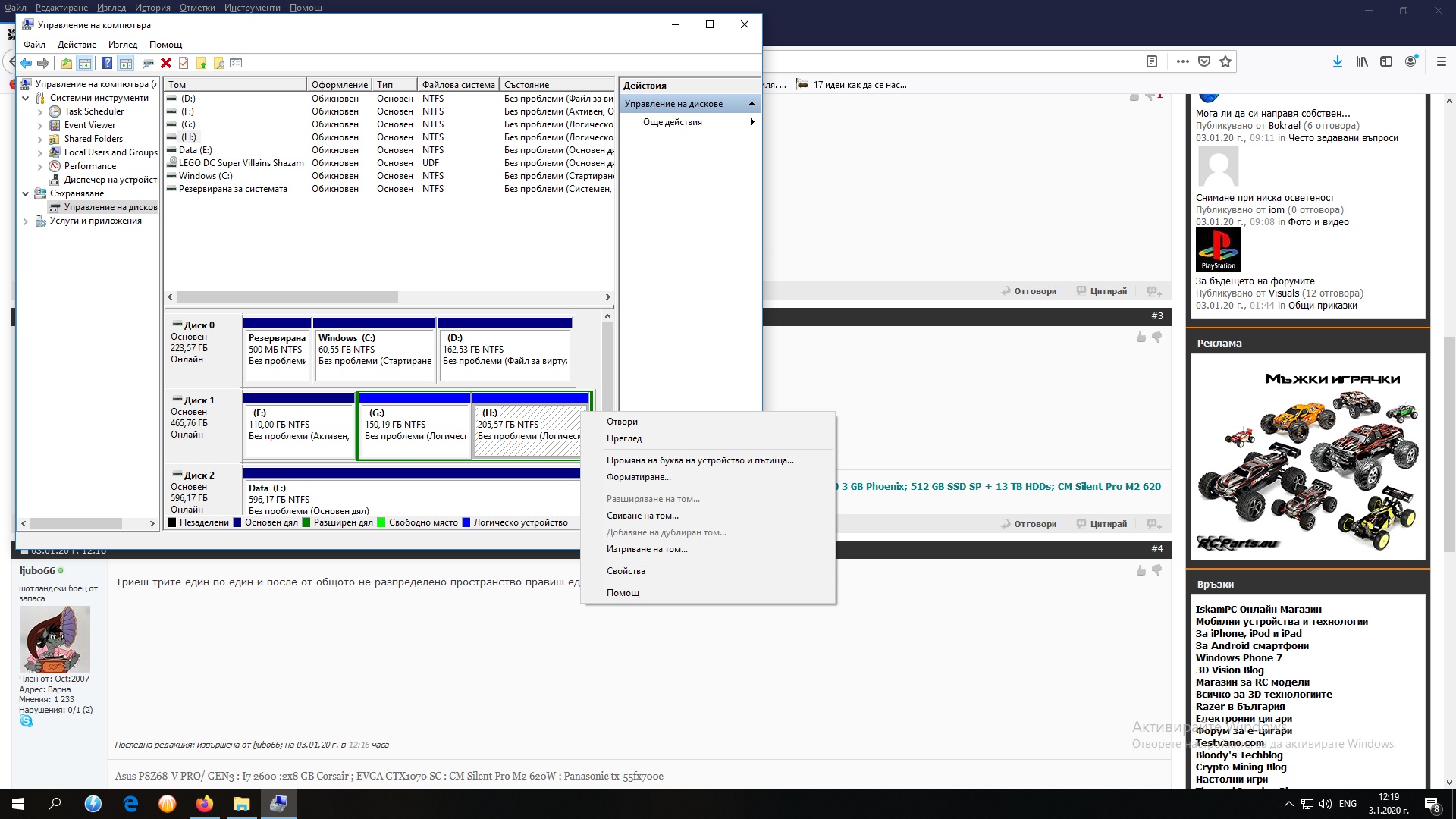Click the up one level folder icon
This screenshot has height=819, width=1456.
pyautogui.click(x=67, y=63)
